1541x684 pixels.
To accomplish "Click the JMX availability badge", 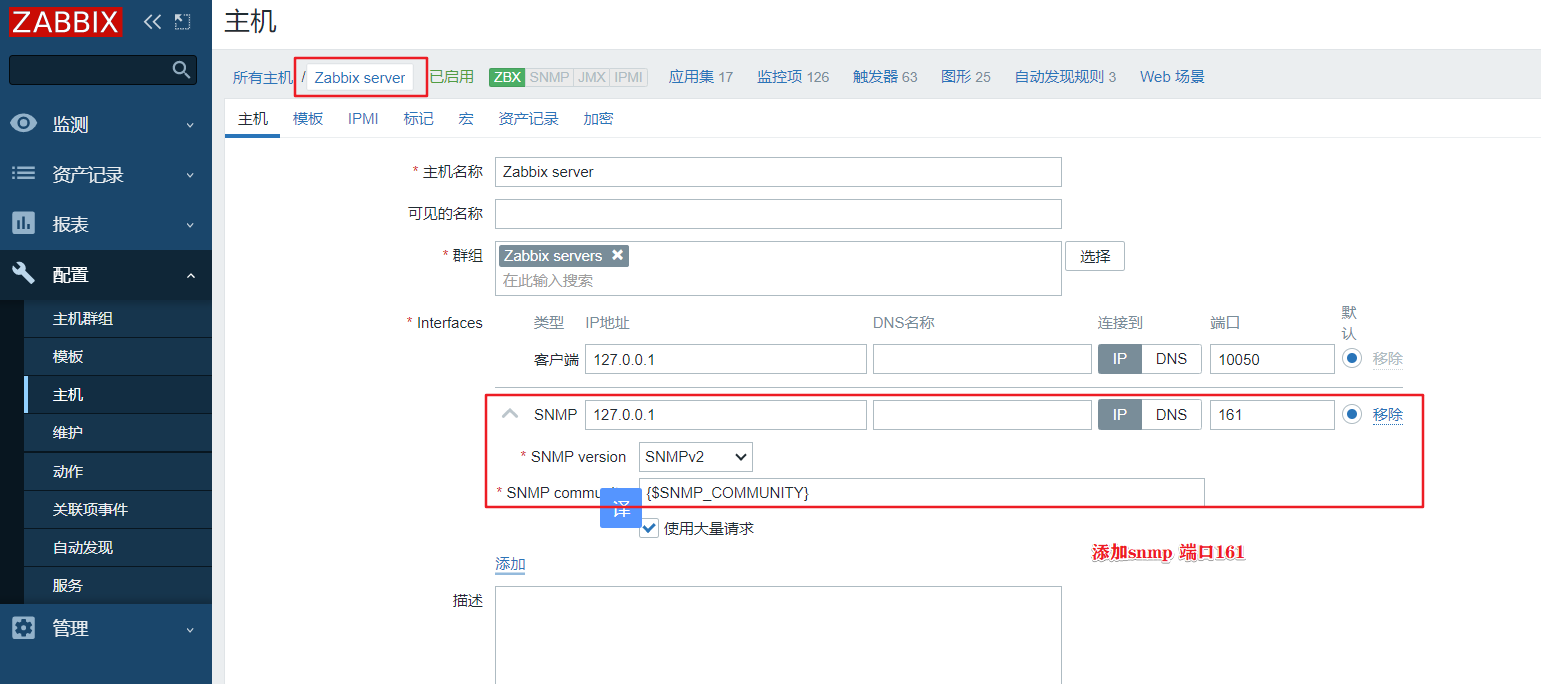I will (592, 77).
